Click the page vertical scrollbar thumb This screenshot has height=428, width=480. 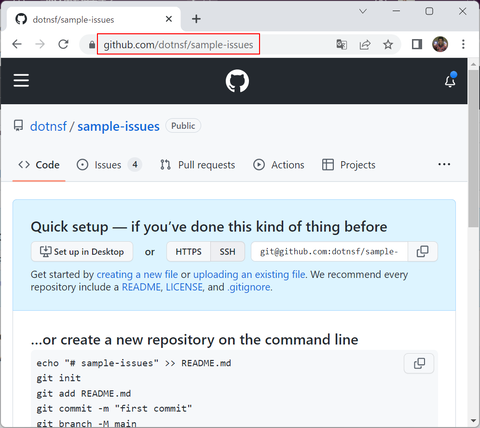(x=473, y=148)
